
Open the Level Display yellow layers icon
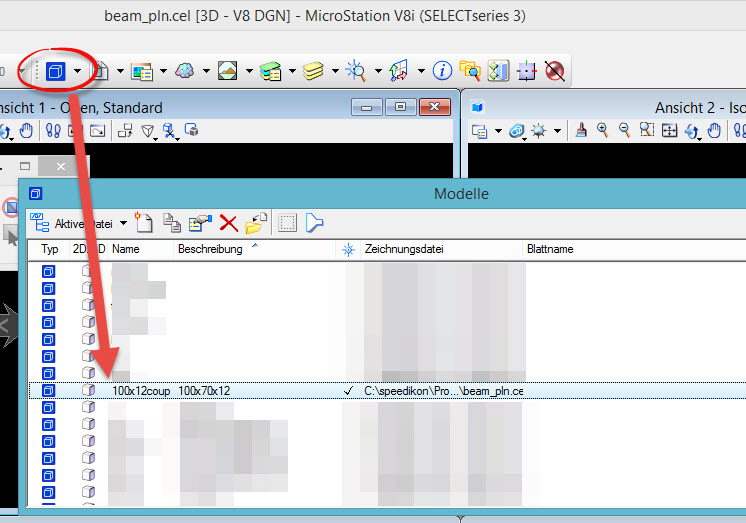(x=313, y=71)
